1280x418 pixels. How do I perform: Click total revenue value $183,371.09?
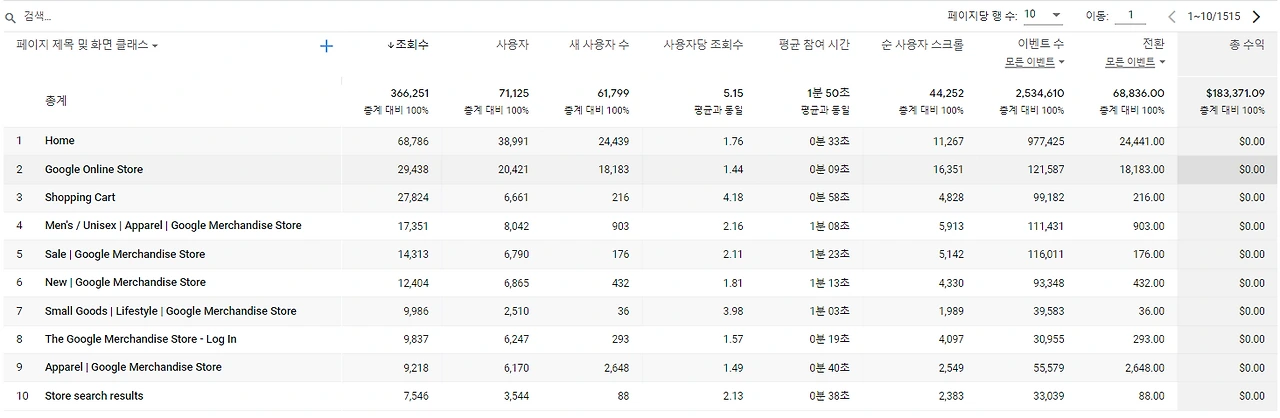tap(1236, 93)
